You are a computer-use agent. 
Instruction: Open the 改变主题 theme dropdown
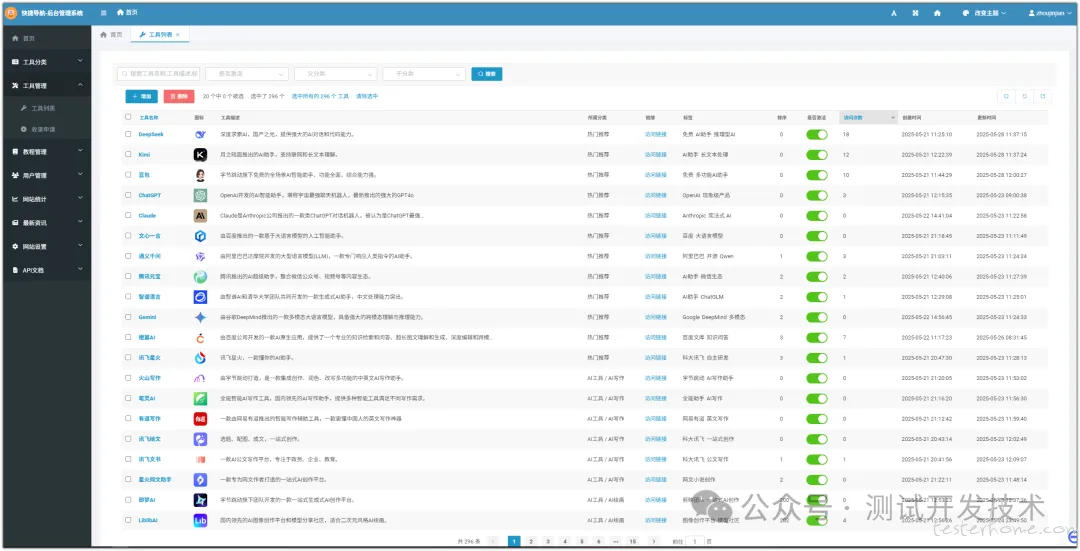click(x=984, y=13)
